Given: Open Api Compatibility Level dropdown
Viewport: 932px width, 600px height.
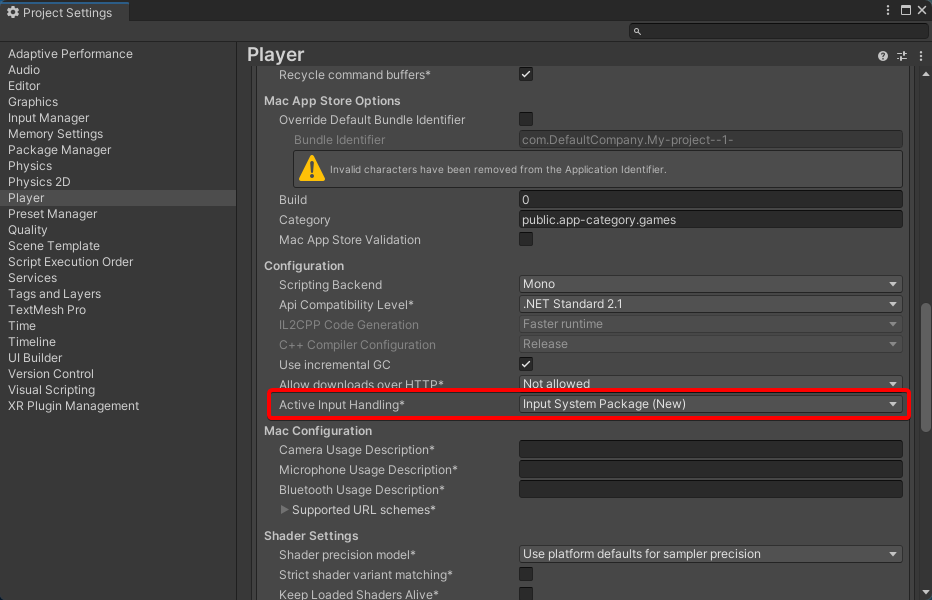Looking at the screenshot, I should [x=710, y=304].
